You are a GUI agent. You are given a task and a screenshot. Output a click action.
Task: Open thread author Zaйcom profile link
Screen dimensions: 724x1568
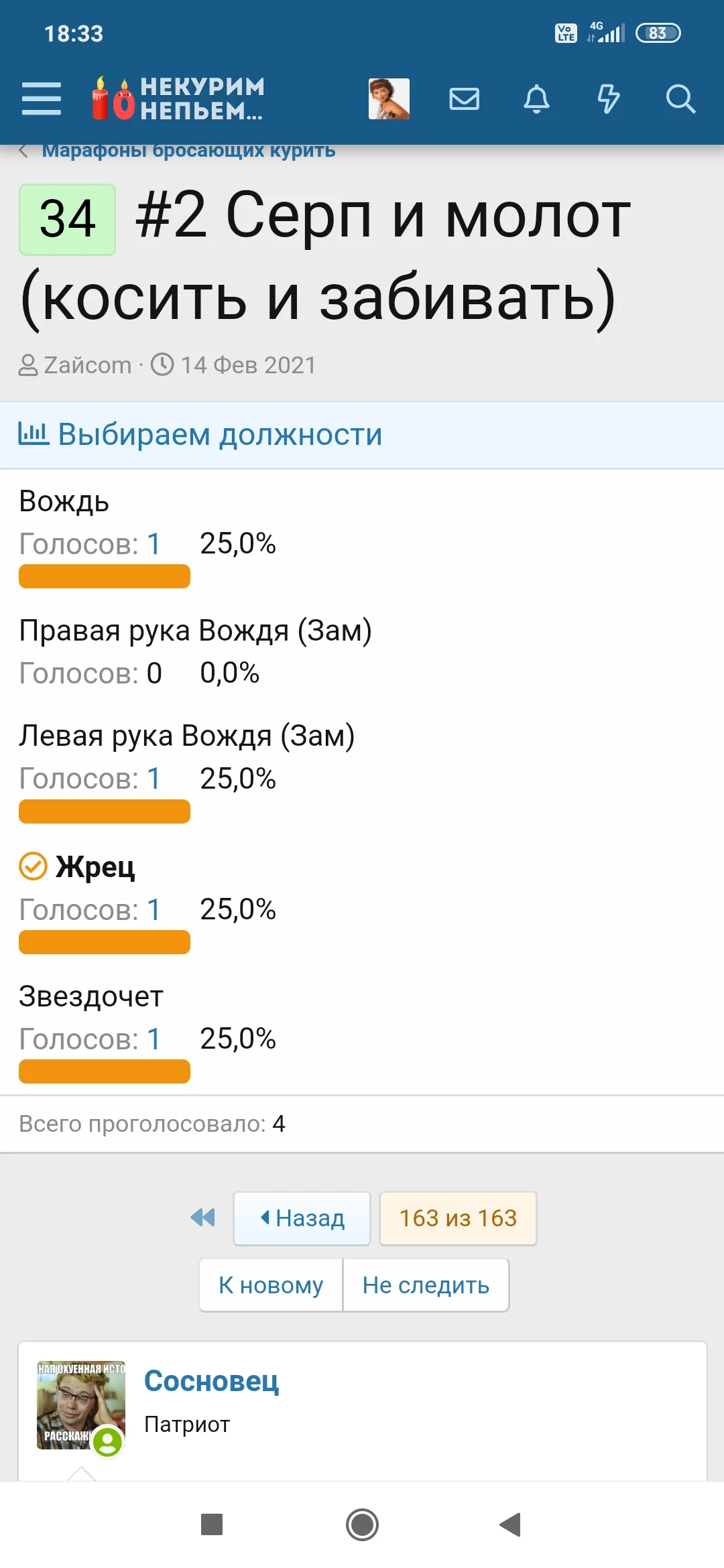[x=88, y=365]
